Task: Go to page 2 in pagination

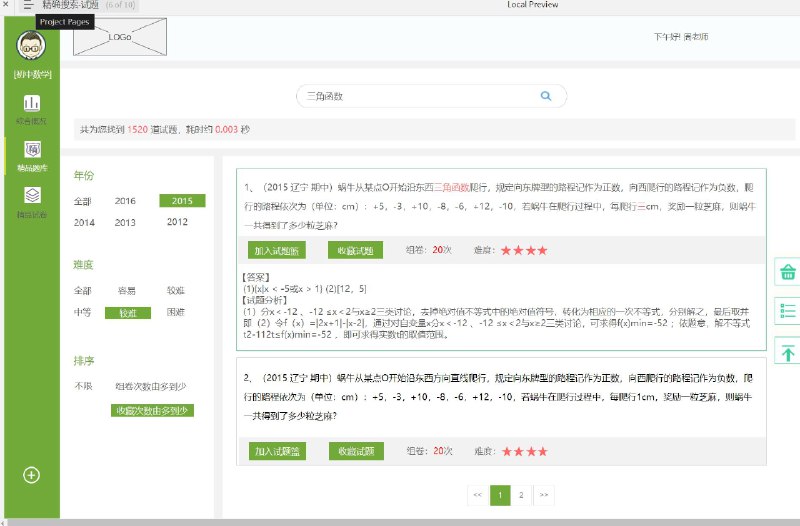Action: (x=521, y=495)
